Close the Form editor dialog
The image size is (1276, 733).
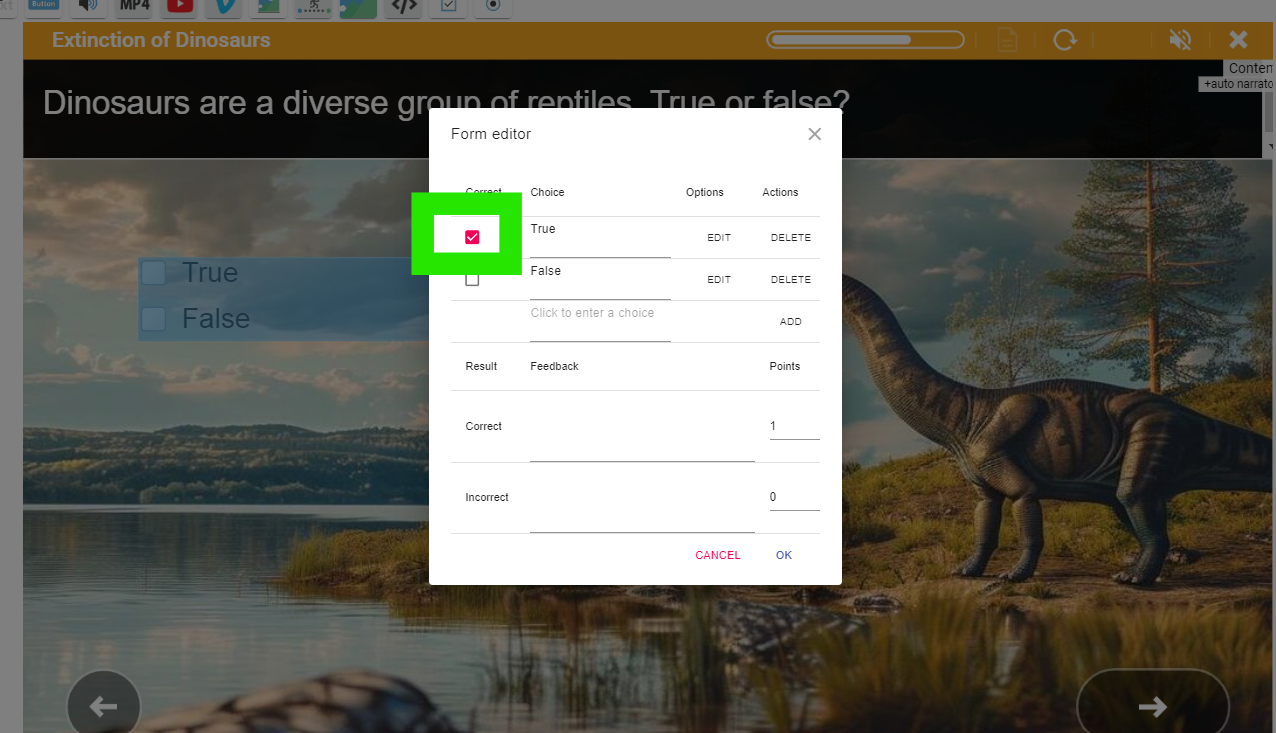pyautogui.click(x=815, y=134)
